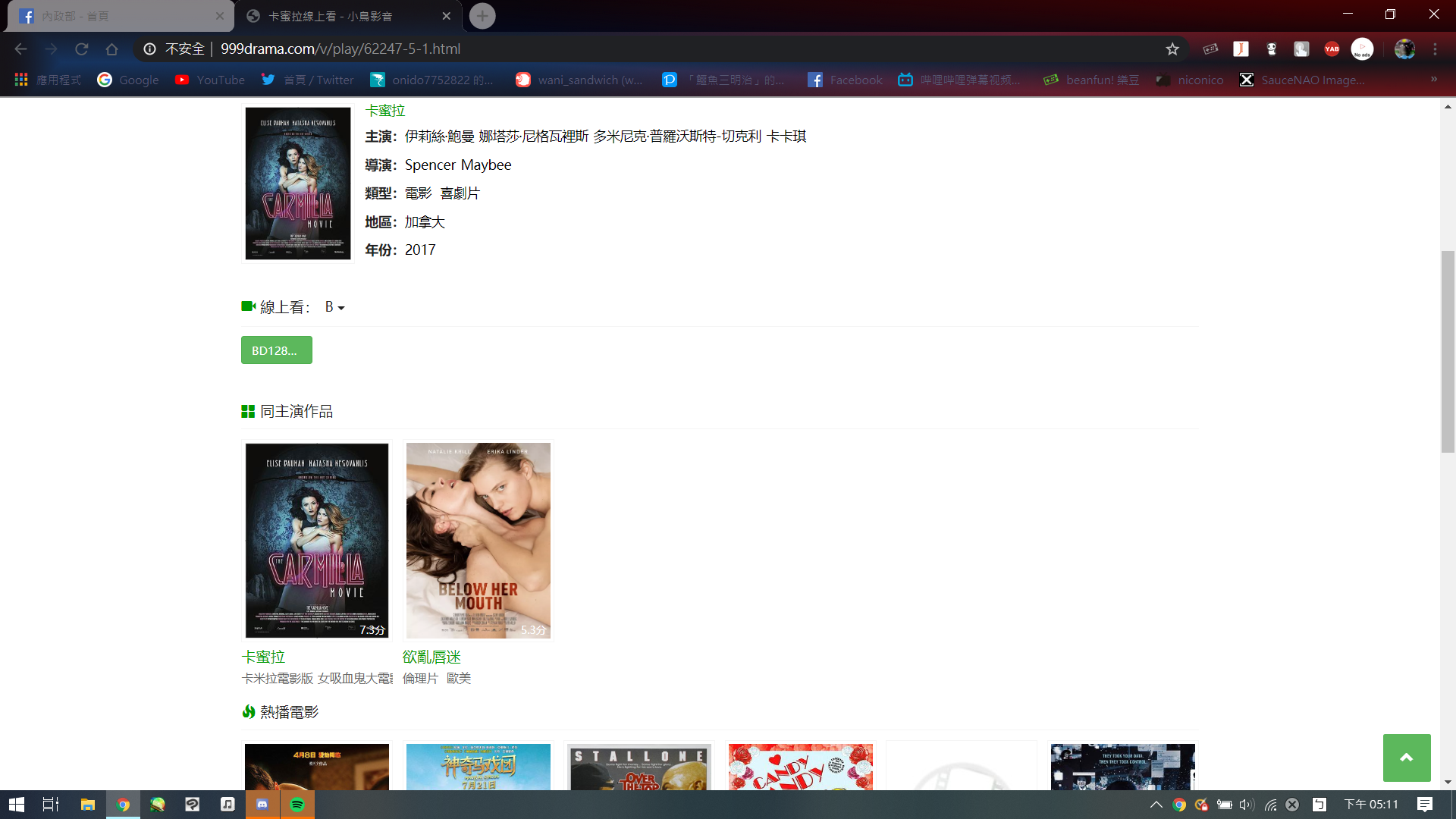The height and width of the screenshot is (819, 1456).
Task: Open the volume control in system tray
Action: point(1246,805)
